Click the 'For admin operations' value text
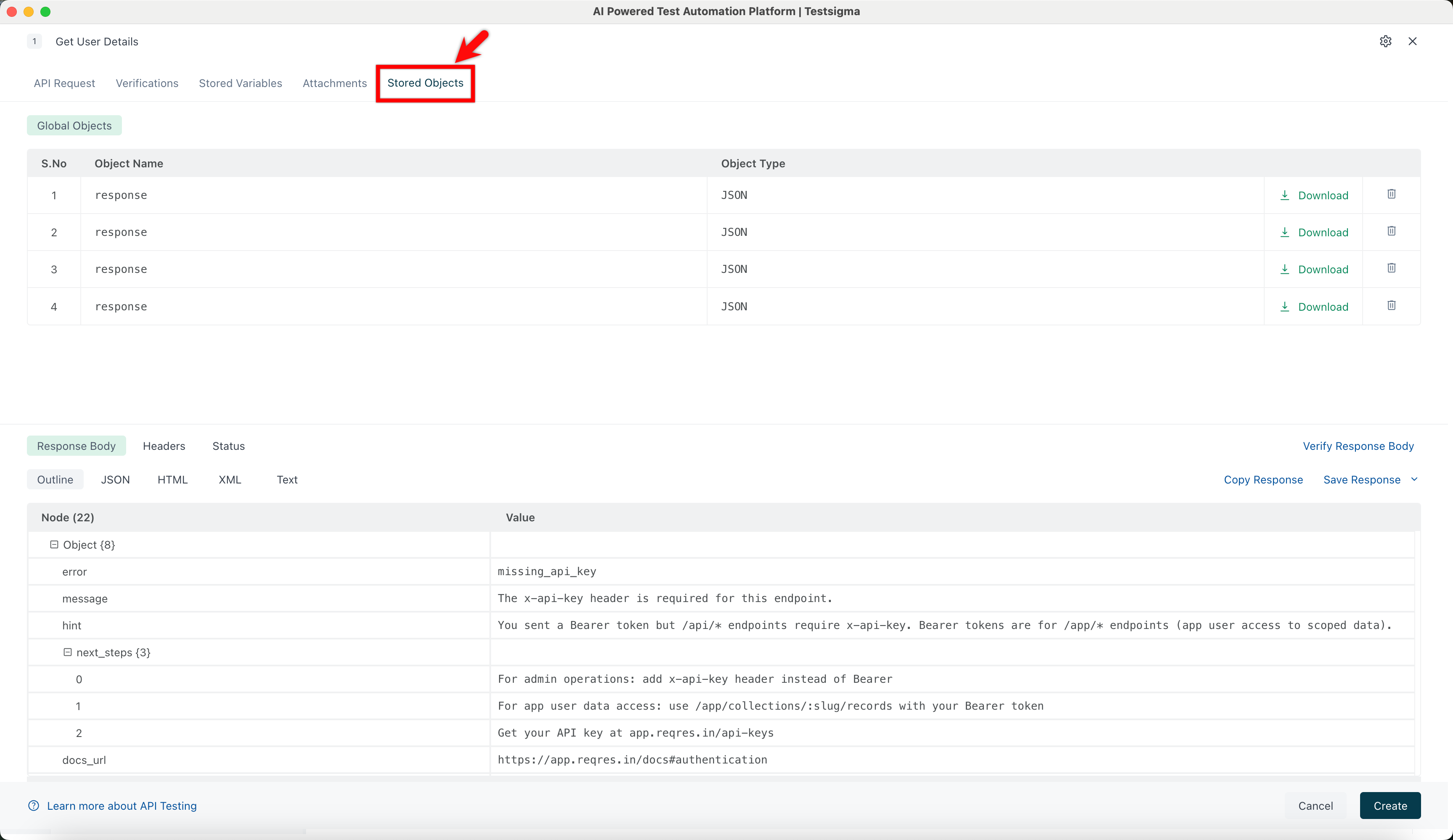Viewport: 1453px width, 840px height. pos(695,679)
